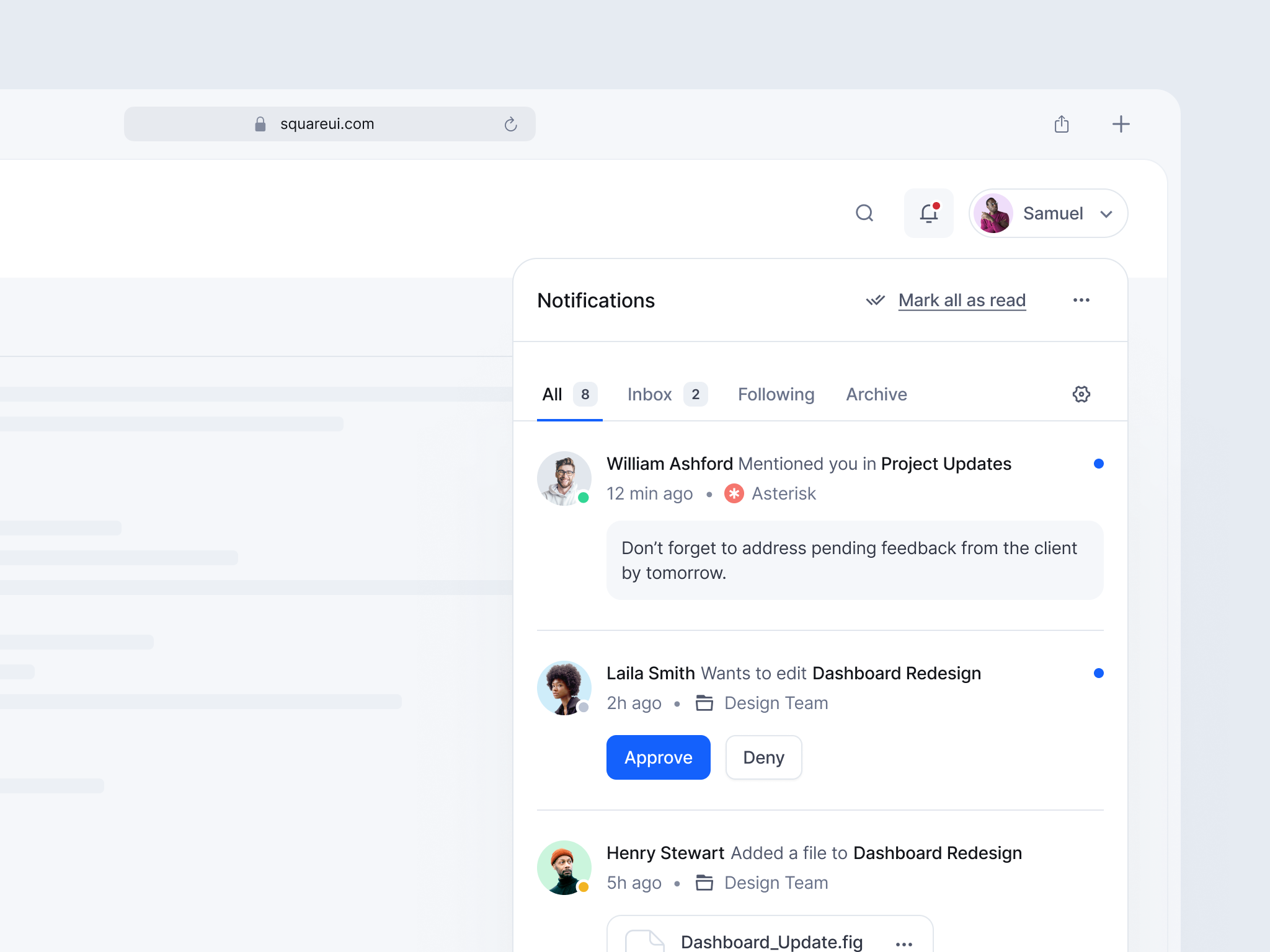Image resolution: width=1270 pixels, height=952 pixels.
Task: Click the double-check mark icon
Action: tap(875, 301)
